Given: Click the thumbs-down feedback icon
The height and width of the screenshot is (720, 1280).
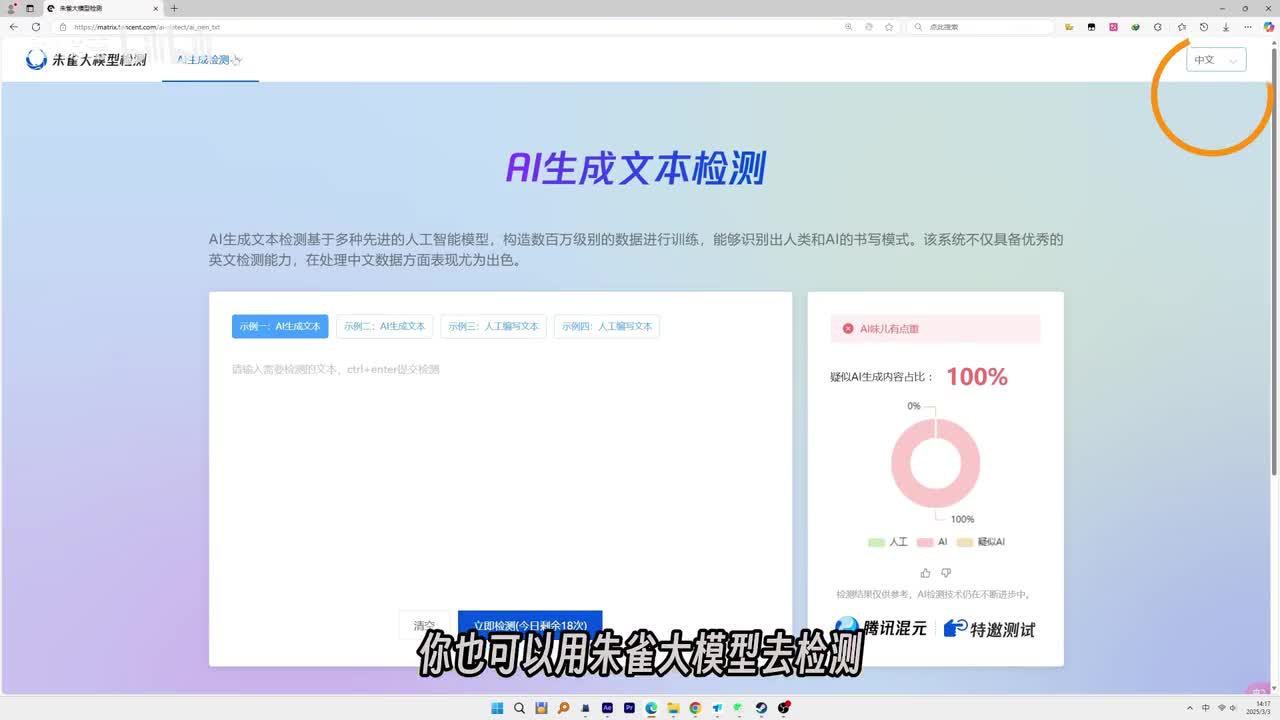Looking at the screenshot, I should click(946, 573).
